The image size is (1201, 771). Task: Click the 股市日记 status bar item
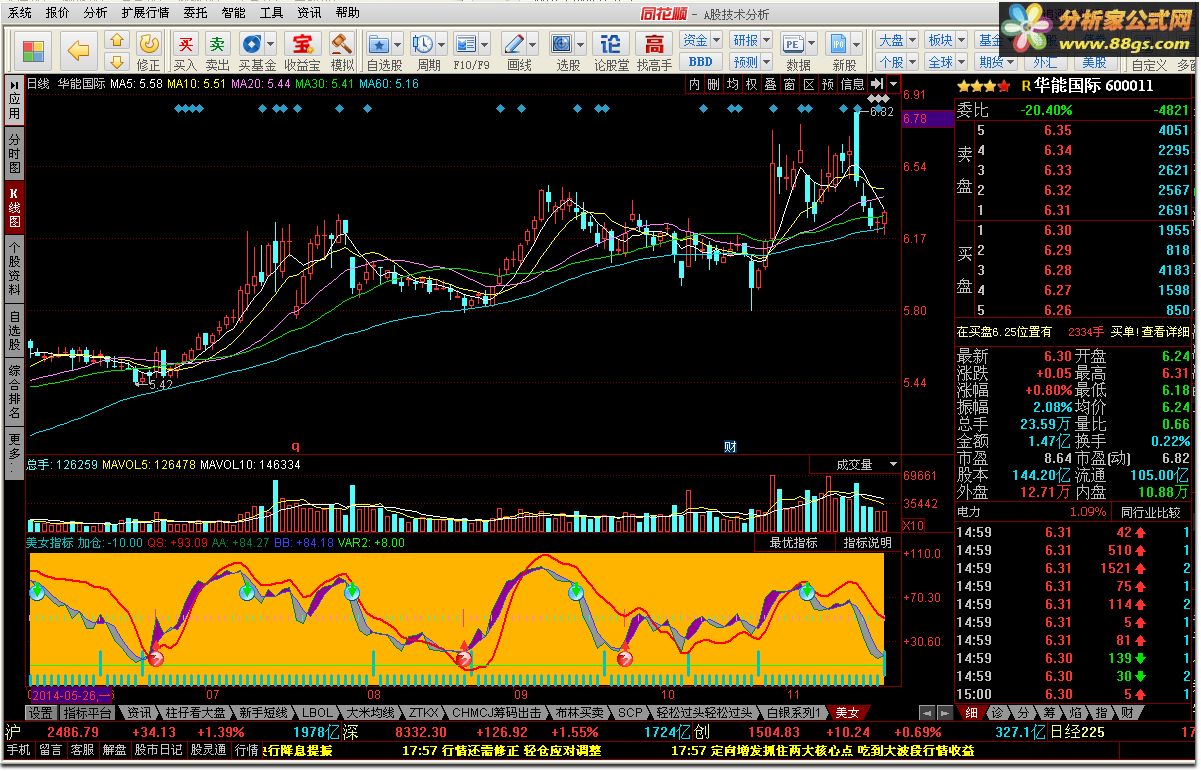(159, 749)
